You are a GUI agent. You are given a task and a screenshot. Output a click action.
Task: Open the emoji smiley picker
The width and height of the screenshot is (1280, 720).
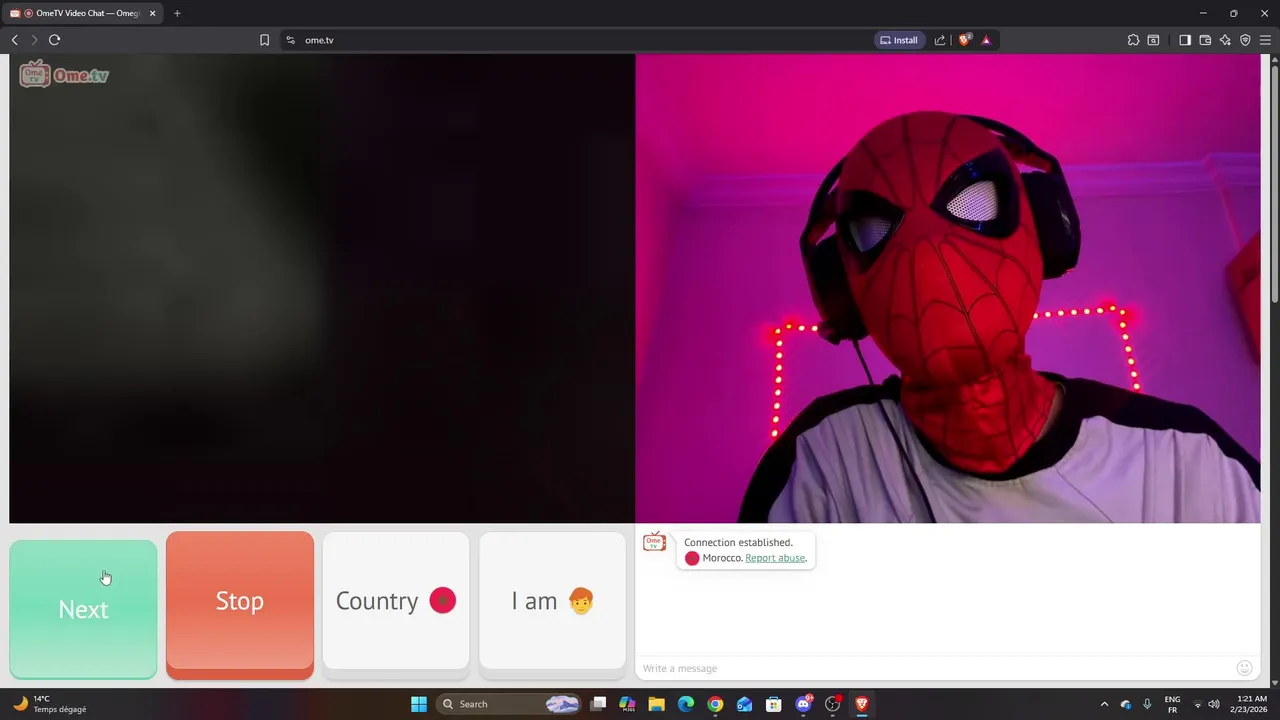(x=1244, y=668)
